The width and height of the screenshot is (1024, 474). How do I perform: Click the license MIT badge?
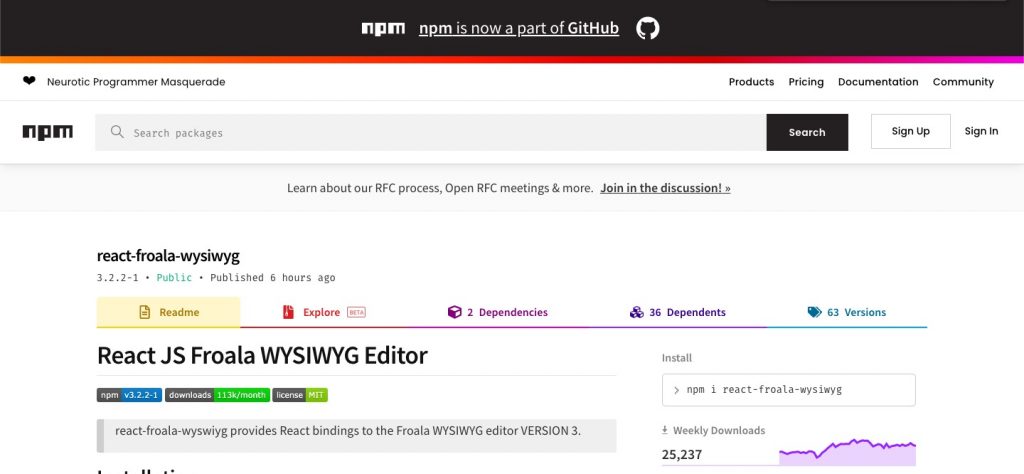[300, 395]
